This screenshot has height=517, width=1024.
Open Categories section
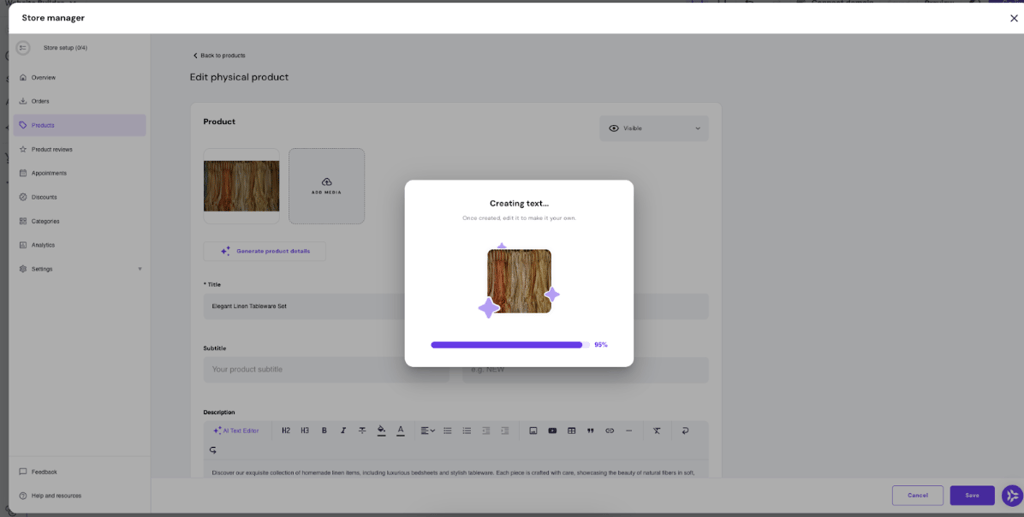80,221
